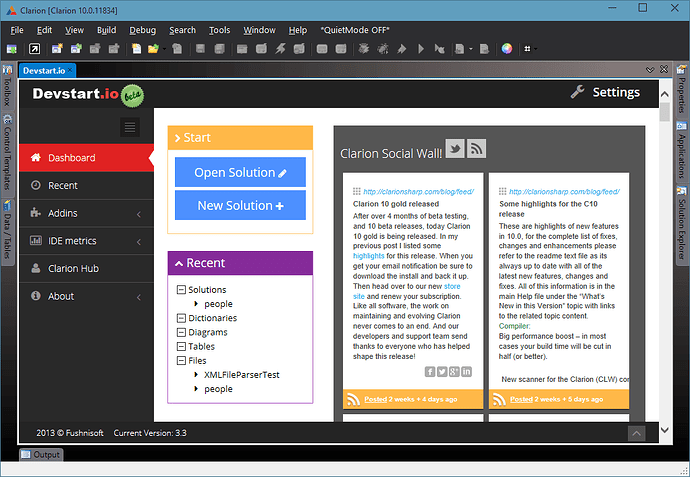Click the color wheel icon in the toolbar
Image resolution: width=690 pixels, height=477 pixels.
tap(507, 48)
